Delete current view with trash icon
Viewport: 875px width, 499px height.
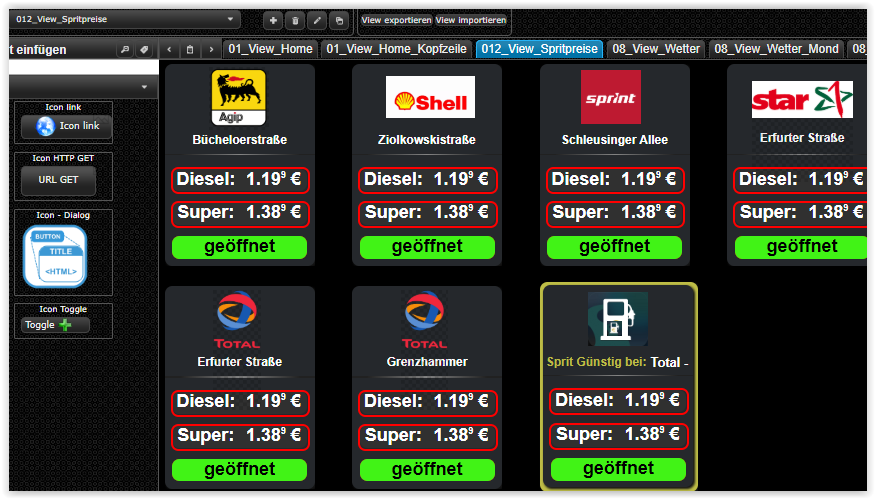point(295,21)
